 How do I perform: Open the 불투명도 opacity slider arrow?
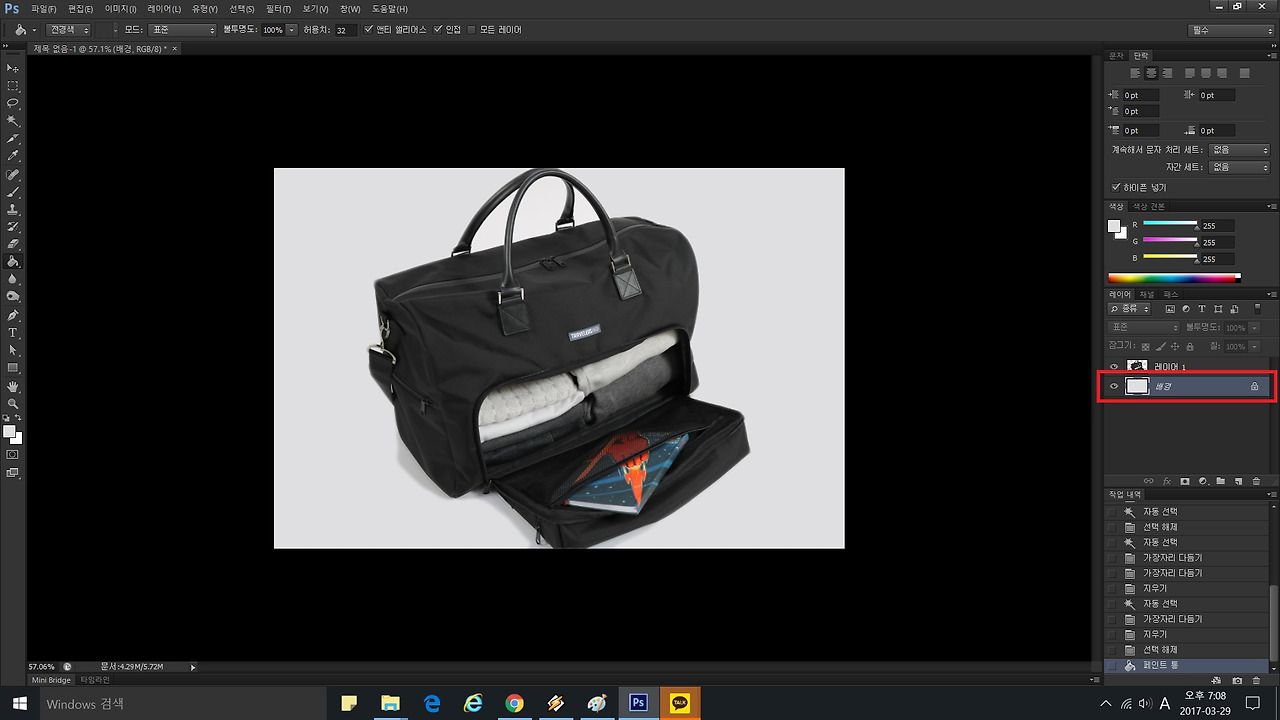click(292, 30)
